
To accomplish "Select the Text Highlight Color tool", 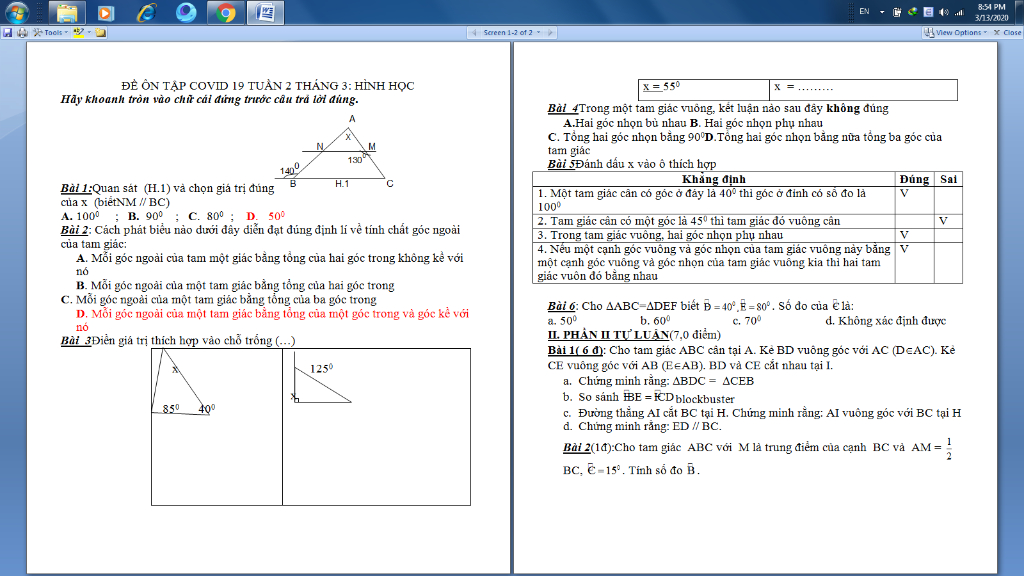I will pos(79,32).
